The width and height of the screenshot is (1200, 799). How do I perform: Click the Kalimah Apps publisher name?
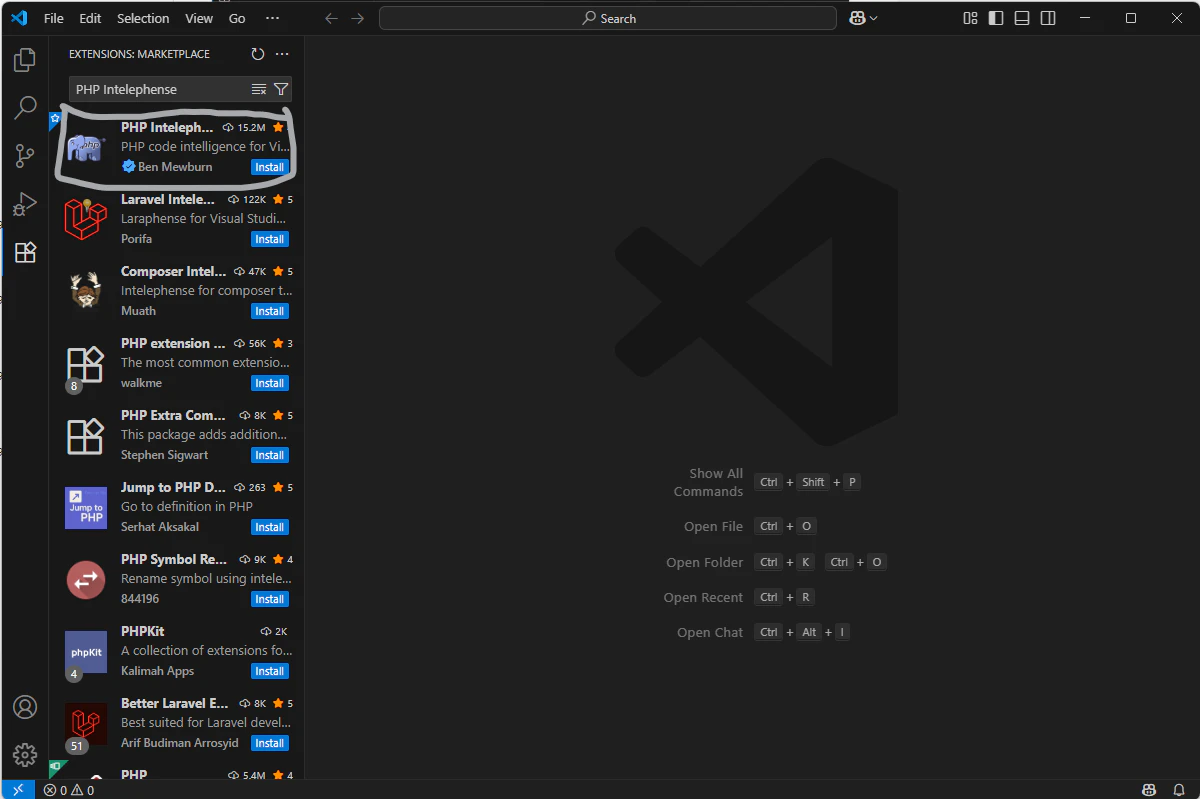point(158,671)
